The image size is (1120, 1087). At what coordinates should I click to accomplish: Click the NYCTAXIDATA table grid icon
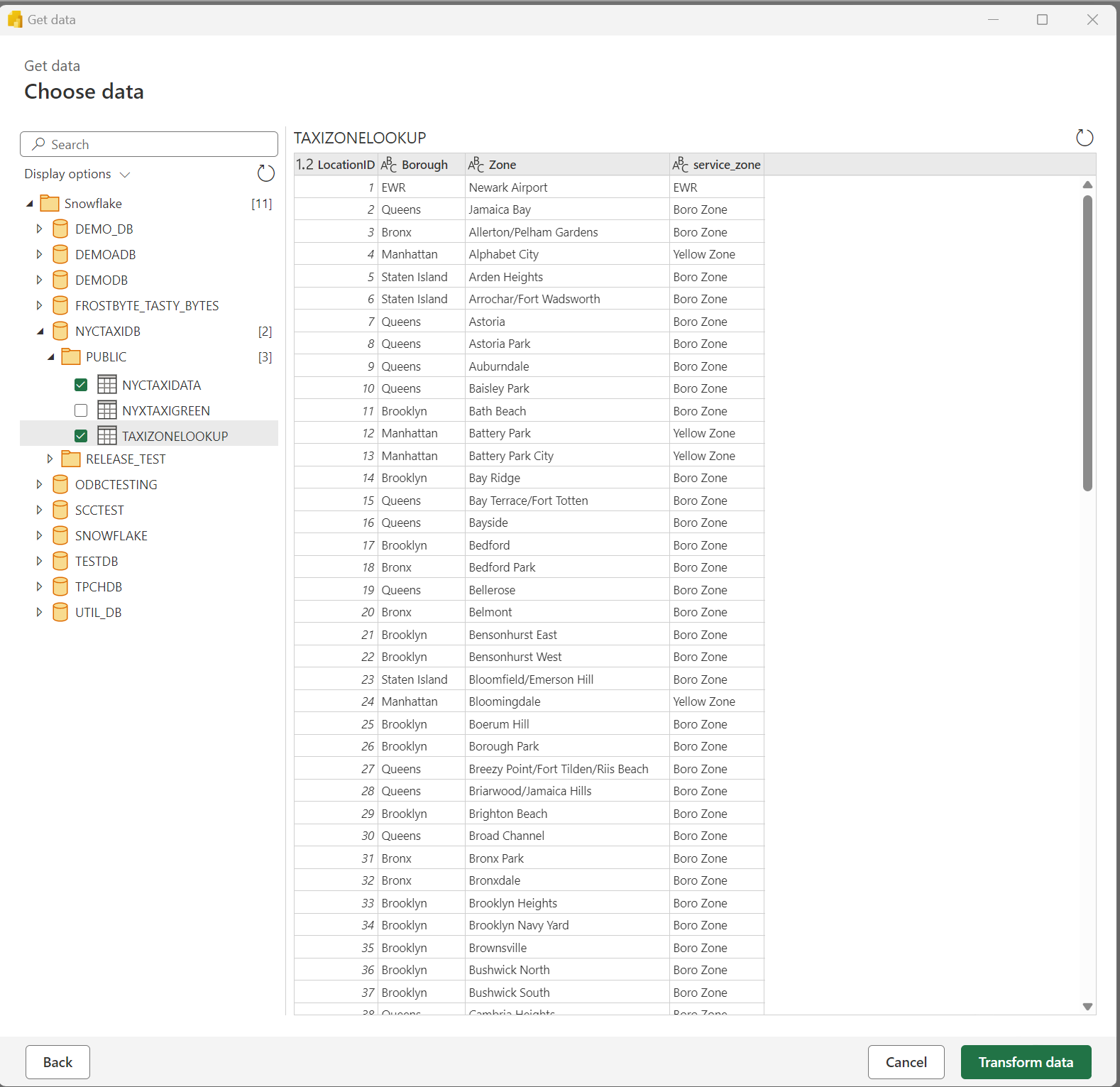pos(107,385)
